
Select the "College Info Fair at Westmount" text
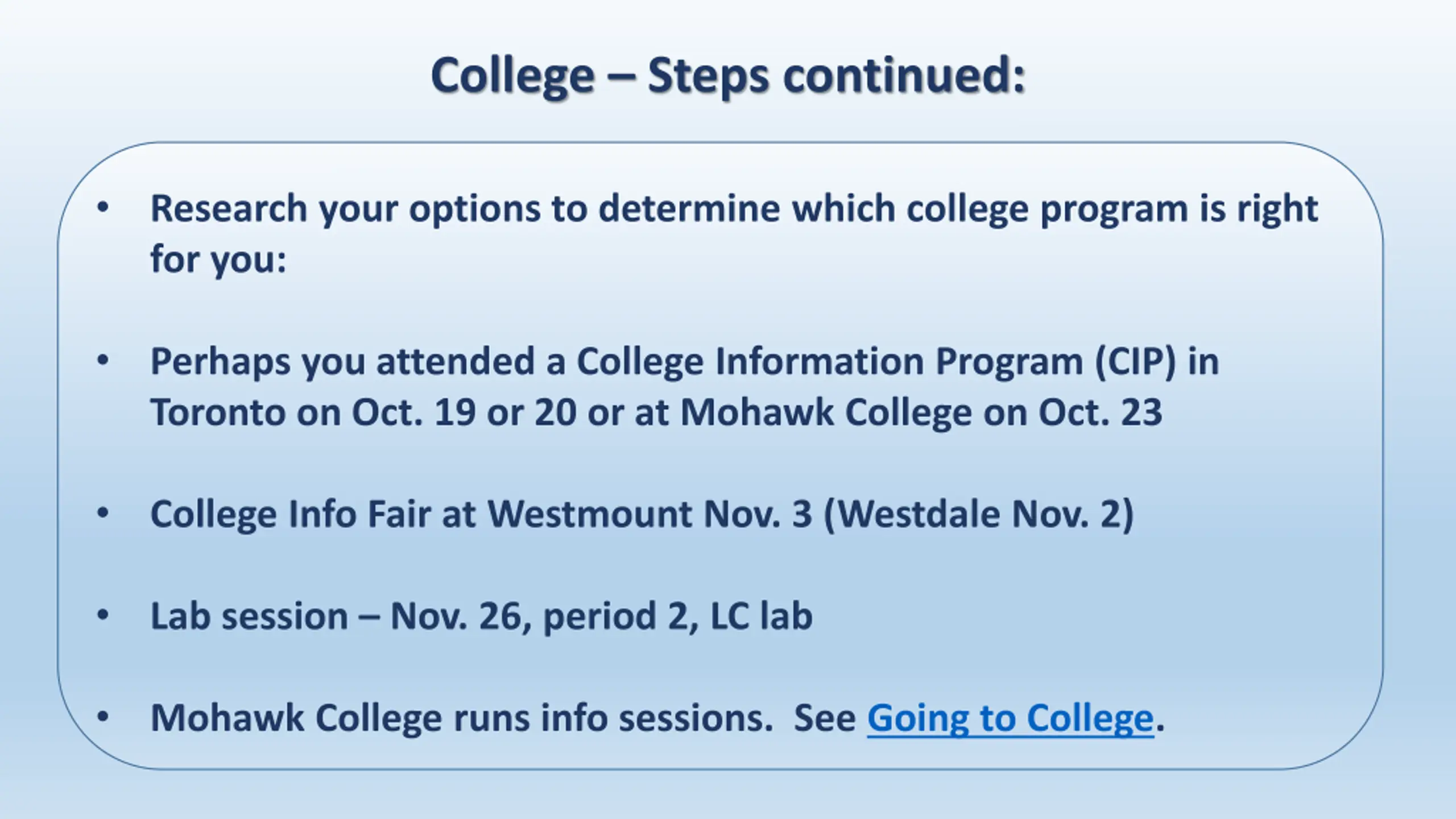pos(421,514)
